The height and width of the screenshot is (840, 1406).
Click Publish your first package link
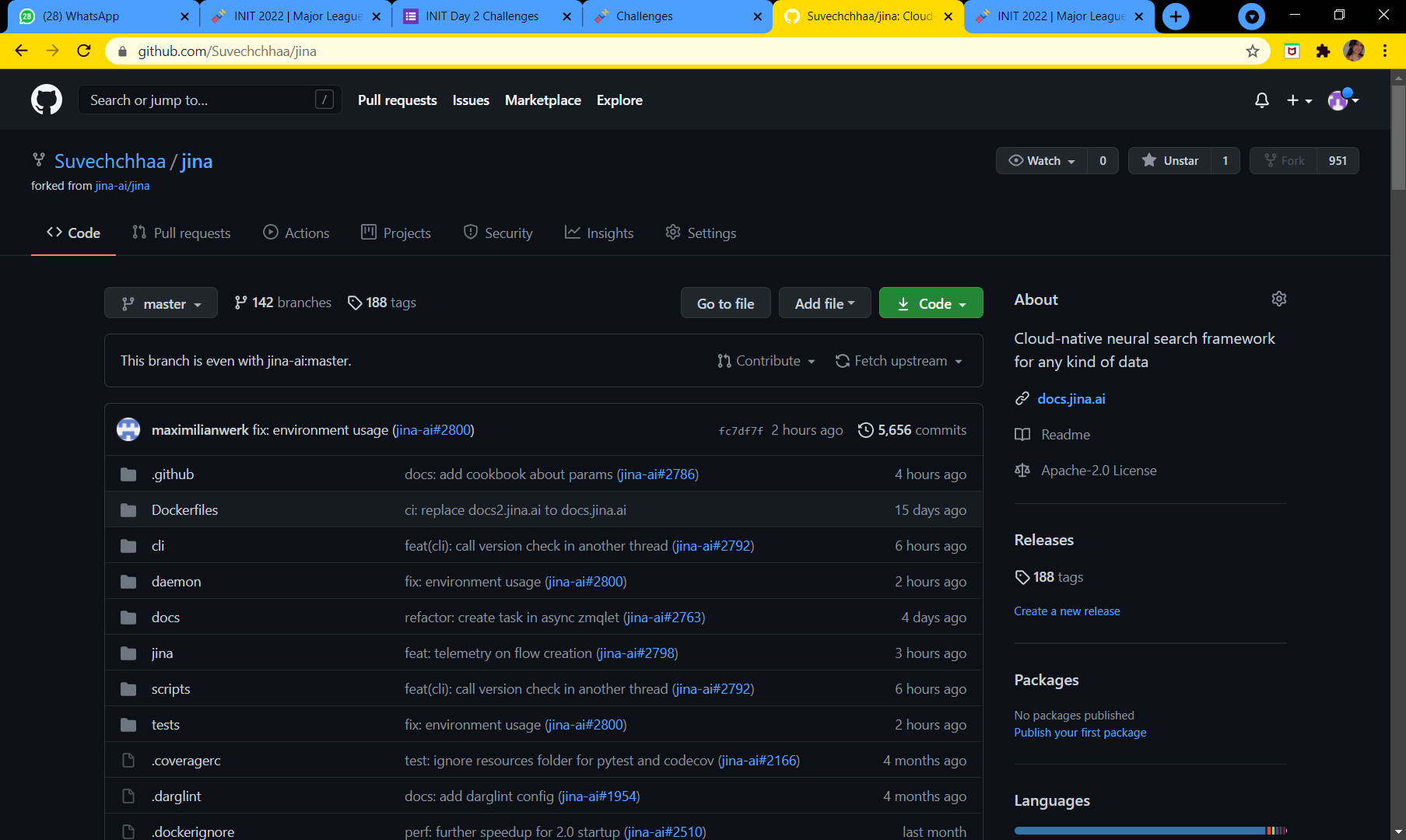point(1080,733)
